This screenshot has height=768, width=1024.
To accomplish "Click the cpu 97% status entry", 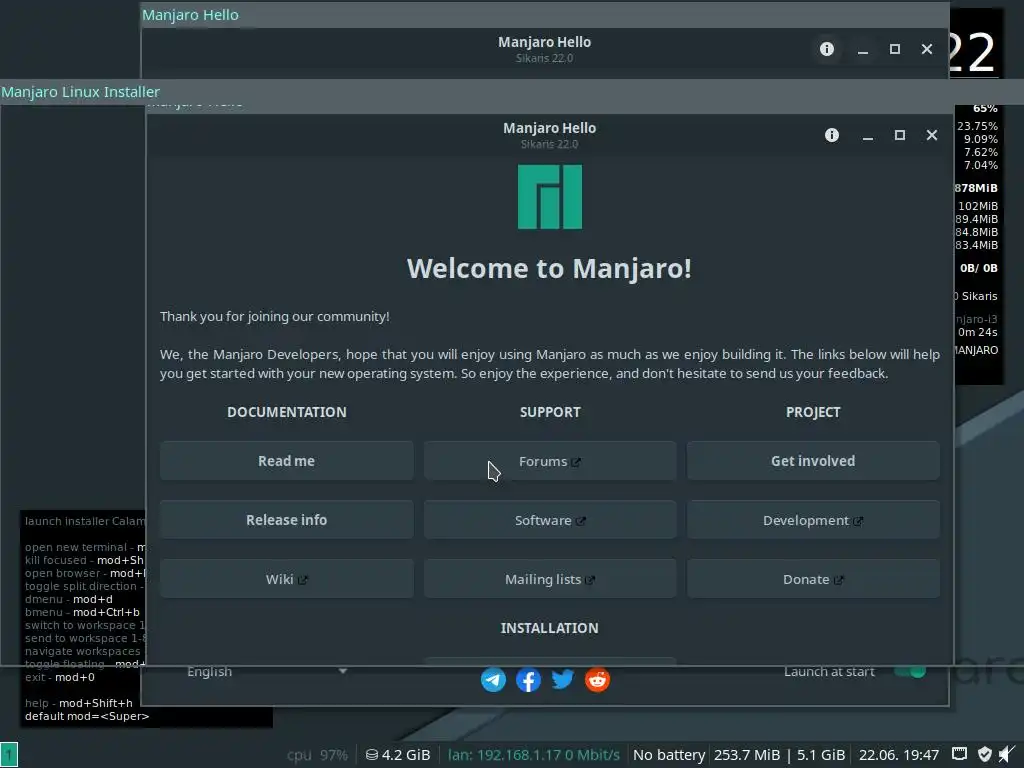I will 317,755.
